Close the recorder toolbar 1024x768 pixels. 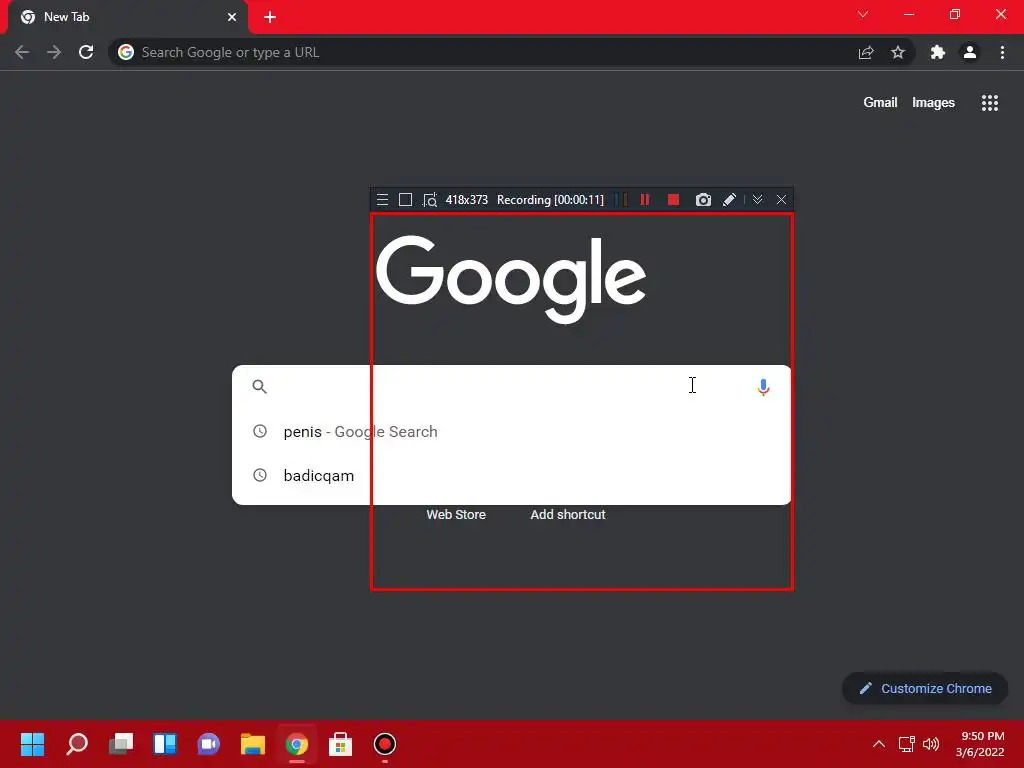pos(781,200)
